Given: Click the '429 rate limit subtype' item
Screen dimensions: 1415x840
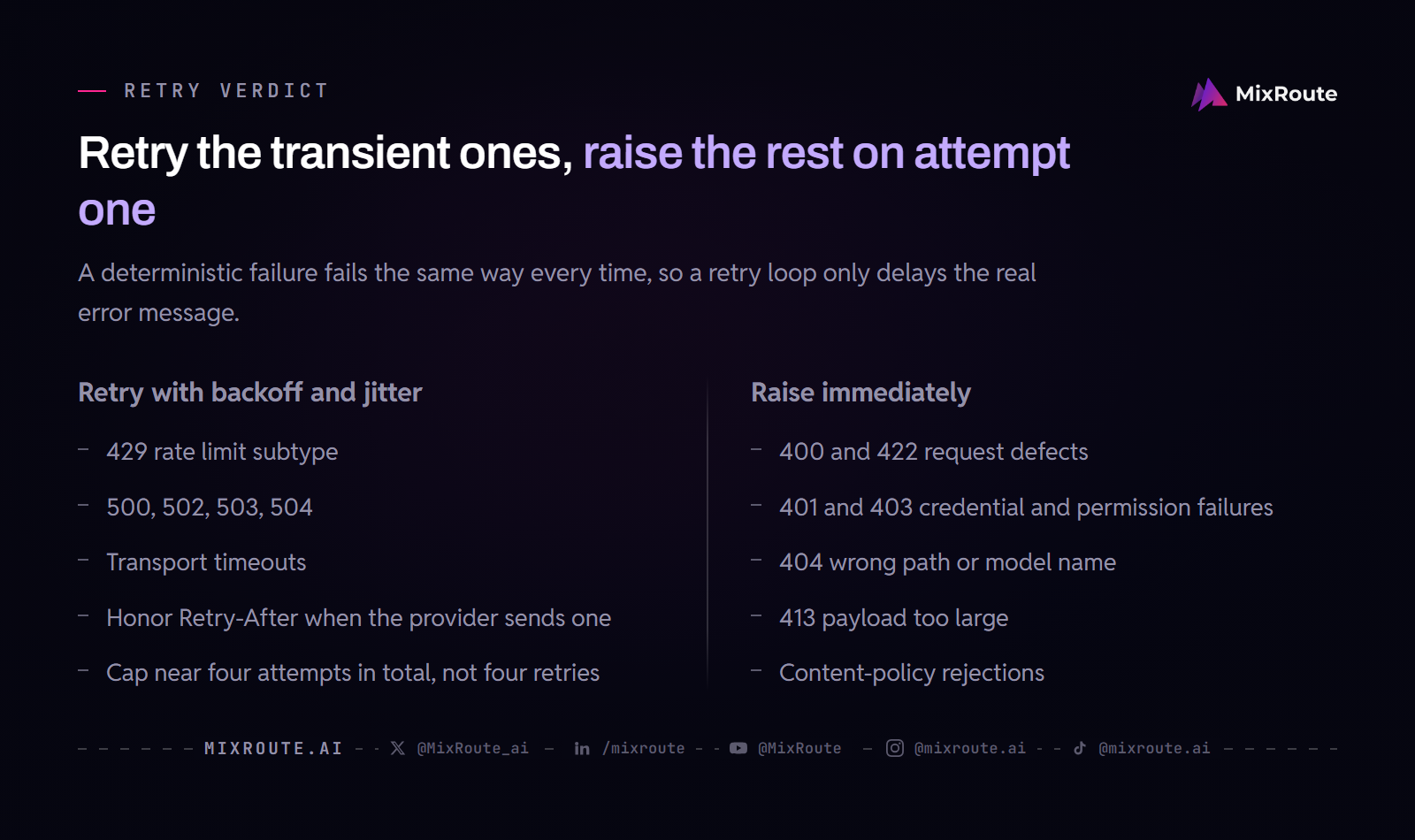Looking at the screenshot, I should pyautogui.click(x=222, y=451).
